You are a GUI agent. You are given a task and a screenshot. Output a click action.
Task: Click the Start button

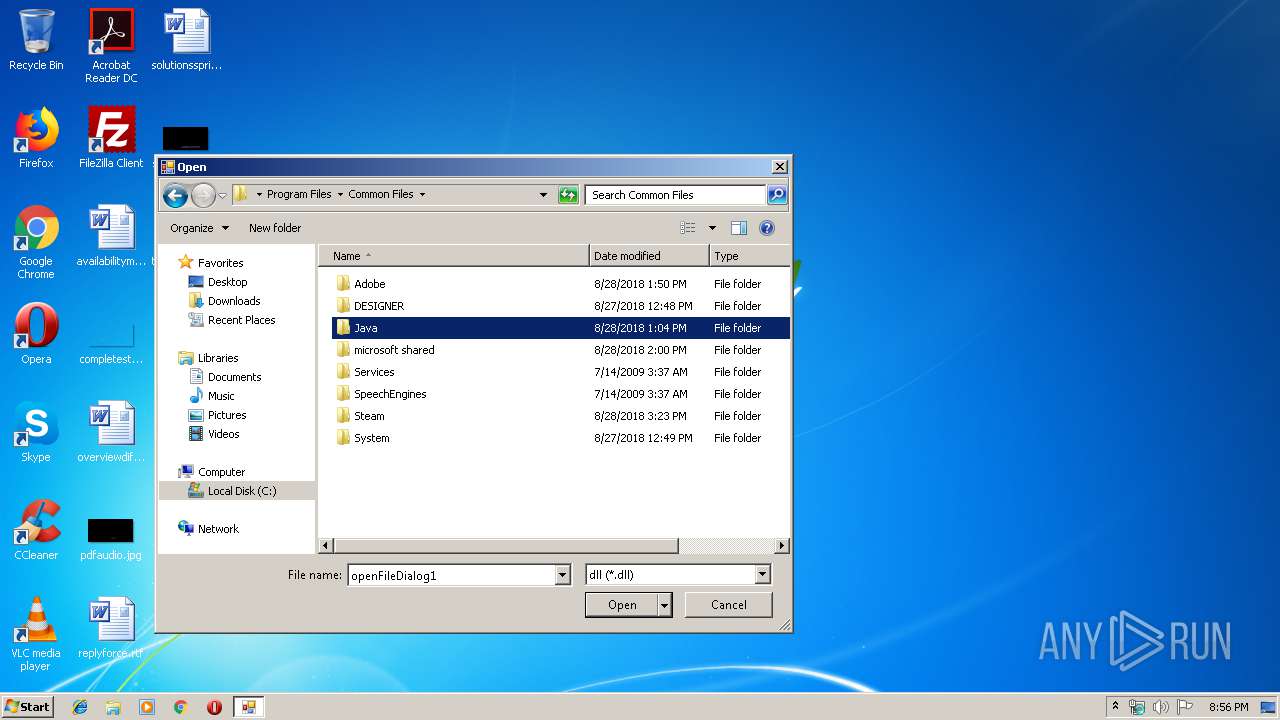28,707
